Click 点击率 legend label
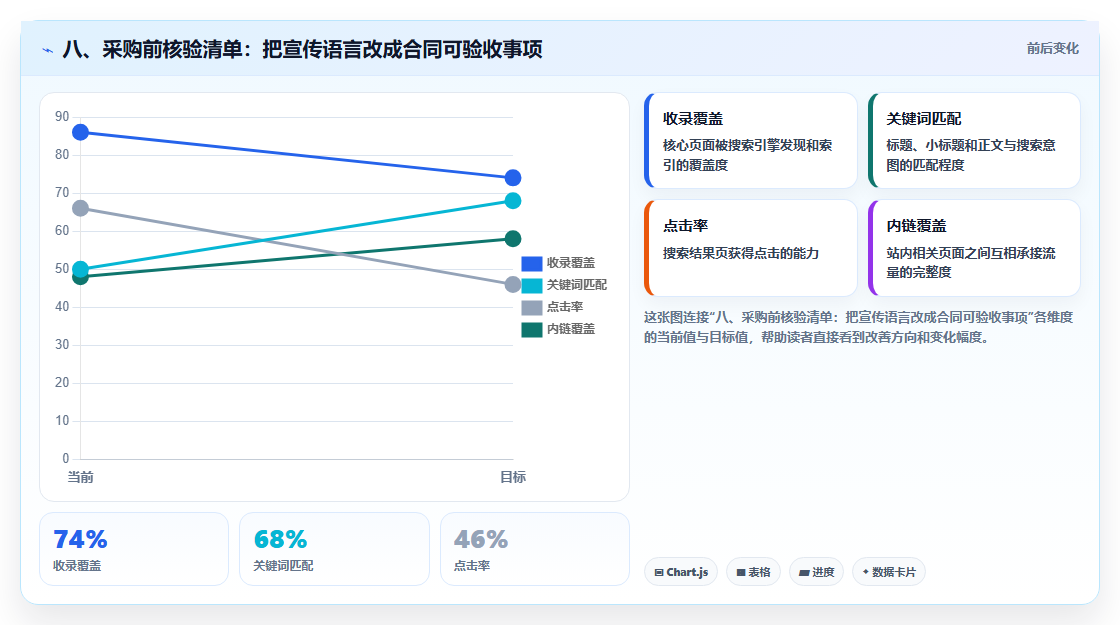Screen dimensions: 1120x625 coord(565,307)
